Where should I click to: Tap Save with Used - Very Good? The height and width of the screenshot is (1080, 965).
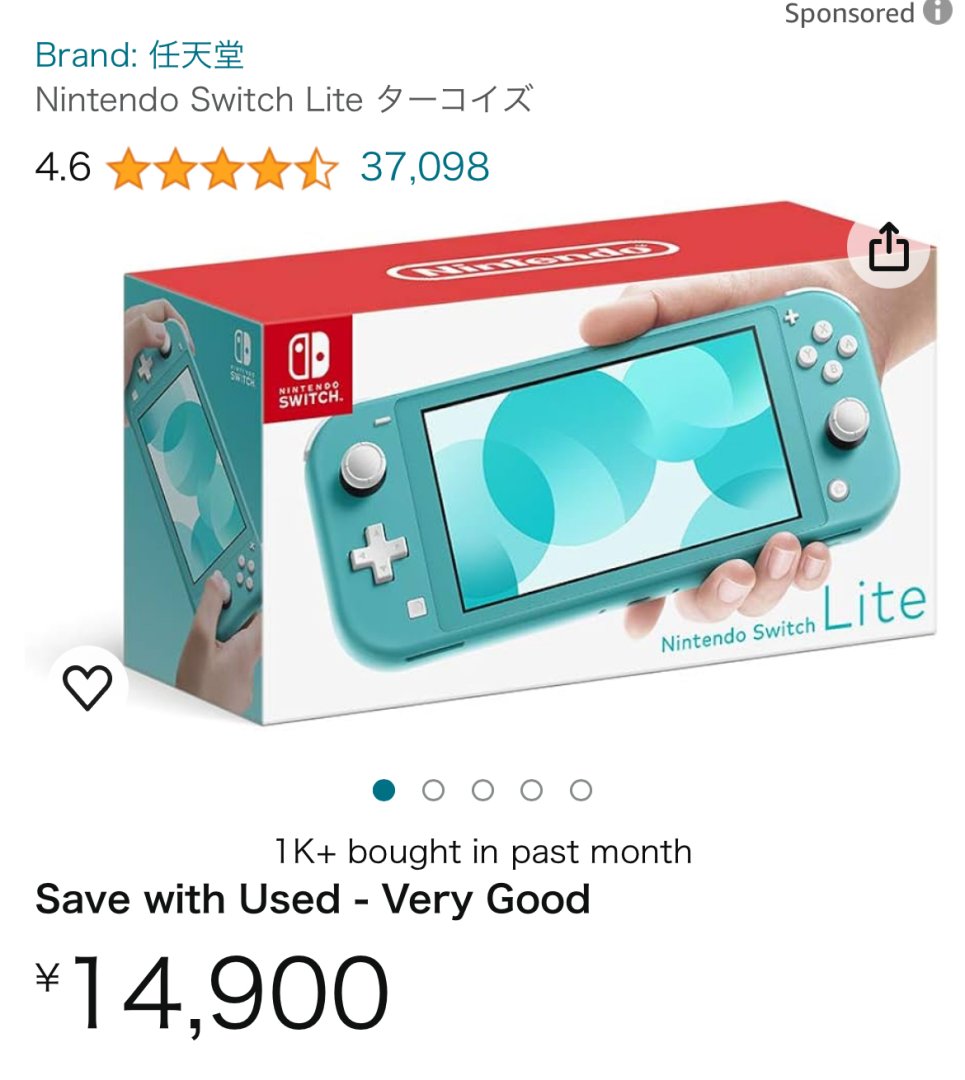click(x=313, y=900)
